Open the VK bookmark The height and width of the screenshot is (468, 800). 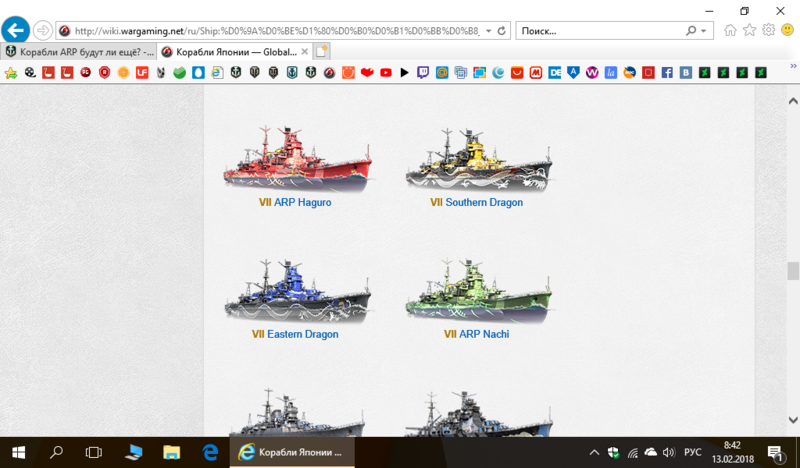686,73
